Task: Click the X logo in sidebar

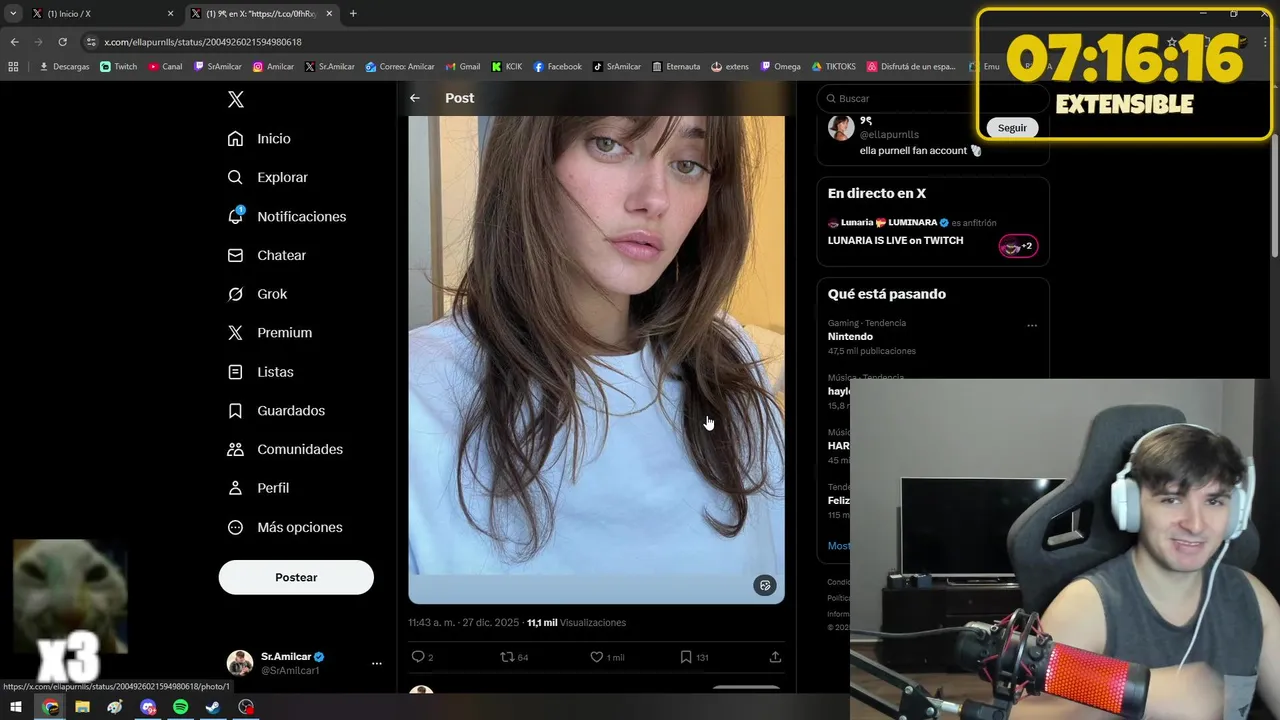Action: point(236,99)
